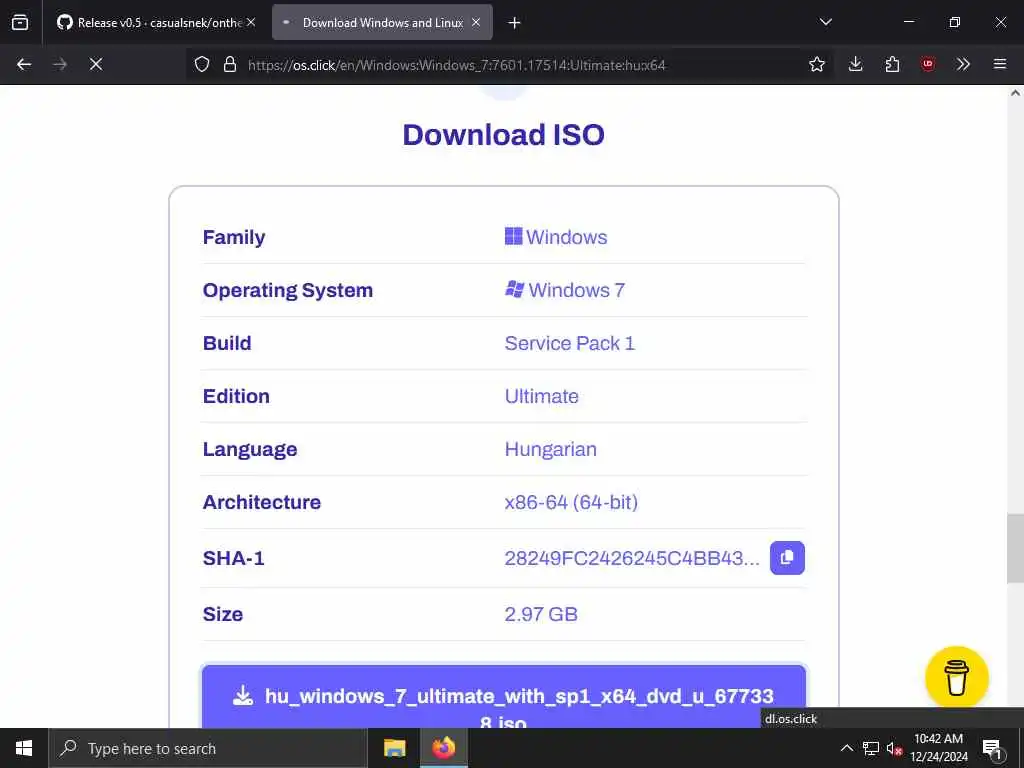Follow the Ultimate edition link

pos(541,396)
